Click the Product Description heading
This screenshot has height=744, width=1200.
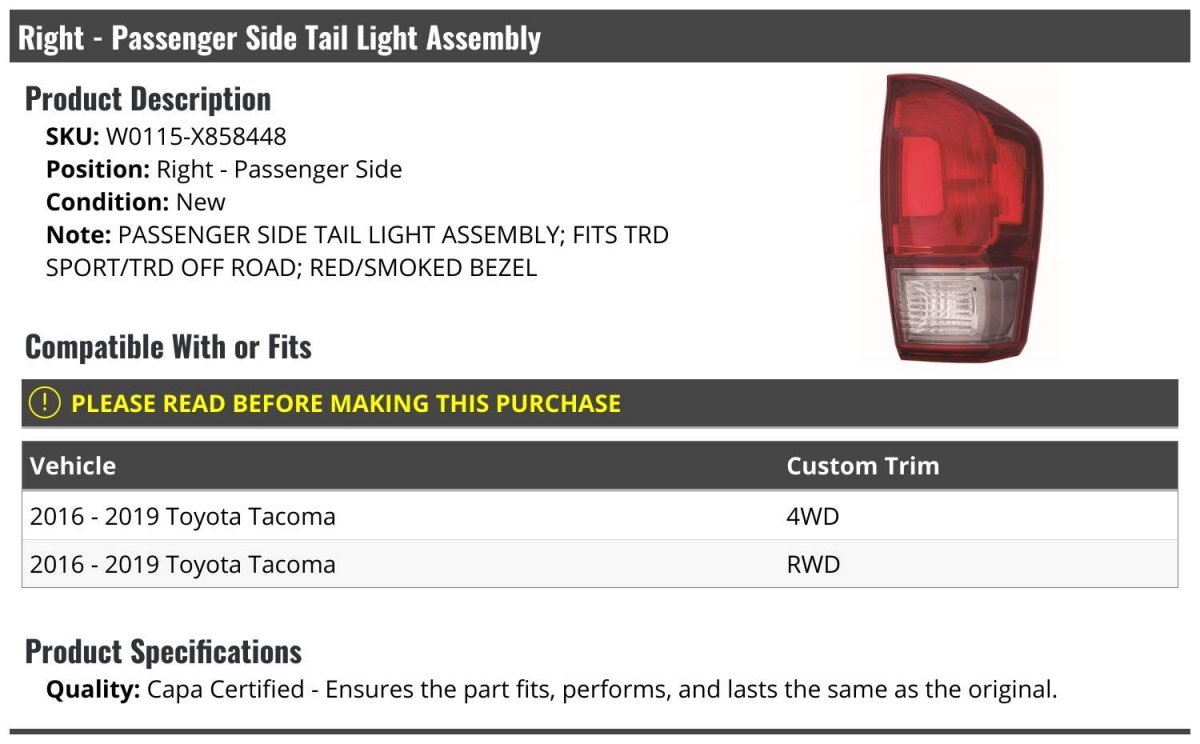coord(148,99)
